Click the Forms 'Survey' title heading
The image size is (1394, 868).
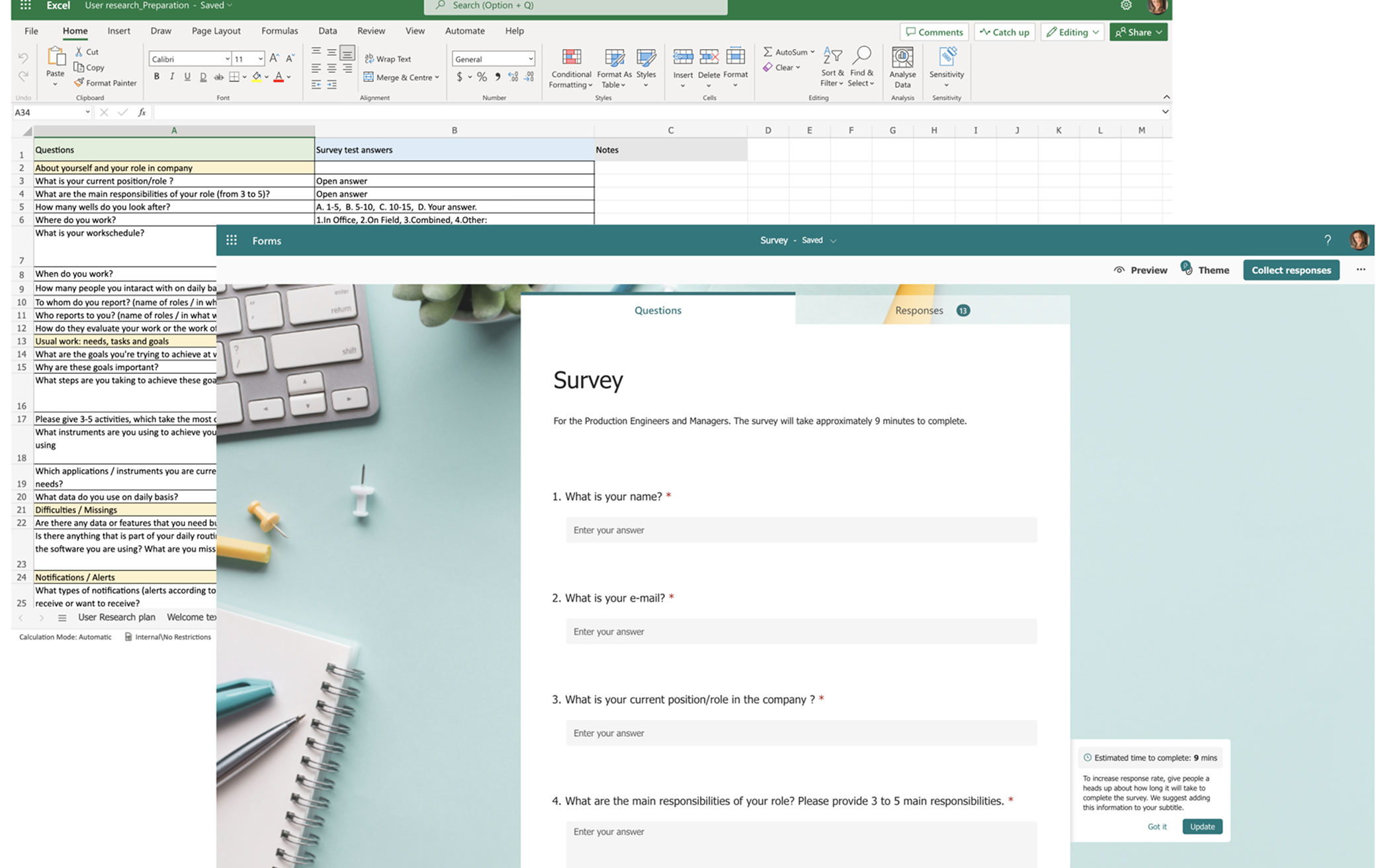point(588,380)
